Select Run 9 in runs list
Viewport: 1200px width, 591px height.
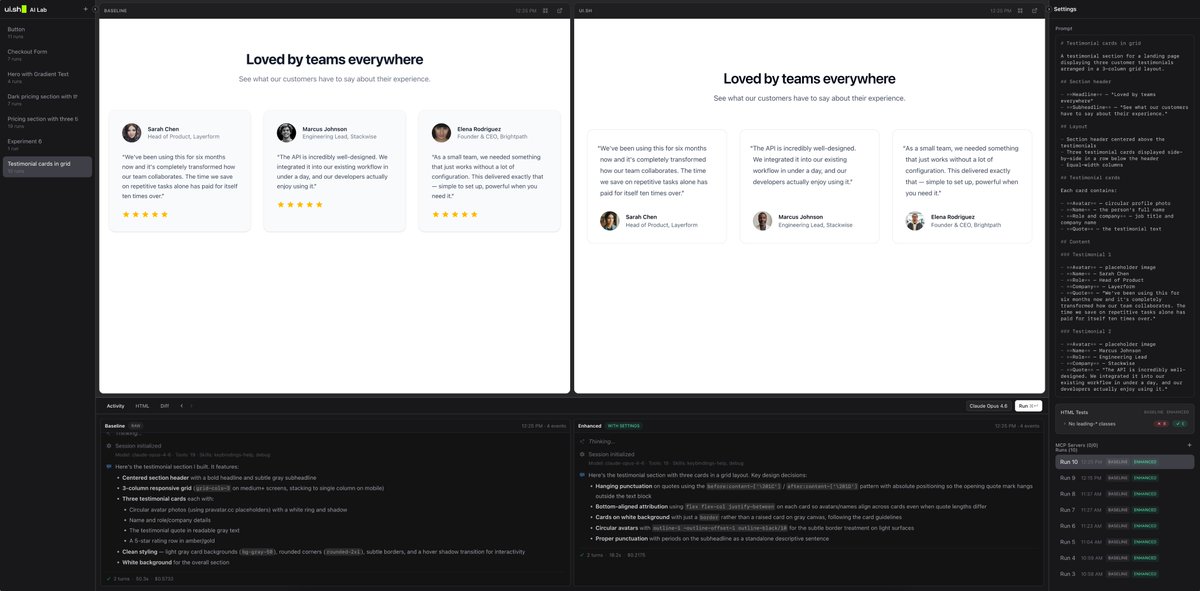click(x=1124, y=478)
